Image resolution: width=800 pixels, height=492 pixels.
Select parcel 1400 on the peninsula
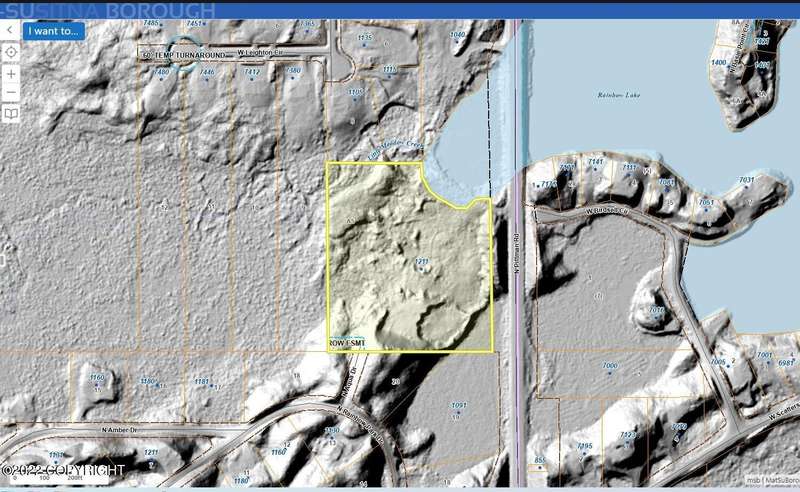pos(718,62)
